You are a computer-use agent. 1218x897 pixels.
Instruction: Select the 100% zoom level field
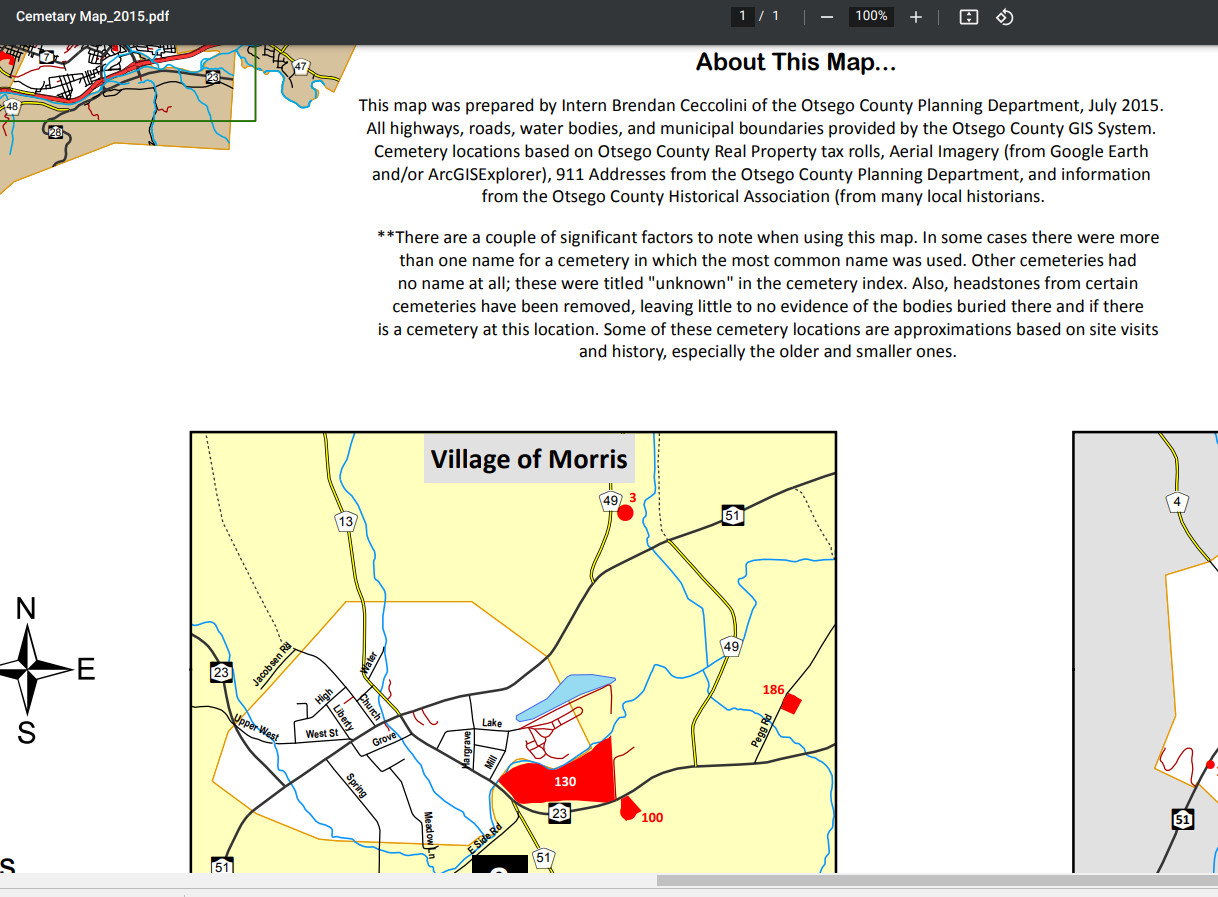coord(871,16)
